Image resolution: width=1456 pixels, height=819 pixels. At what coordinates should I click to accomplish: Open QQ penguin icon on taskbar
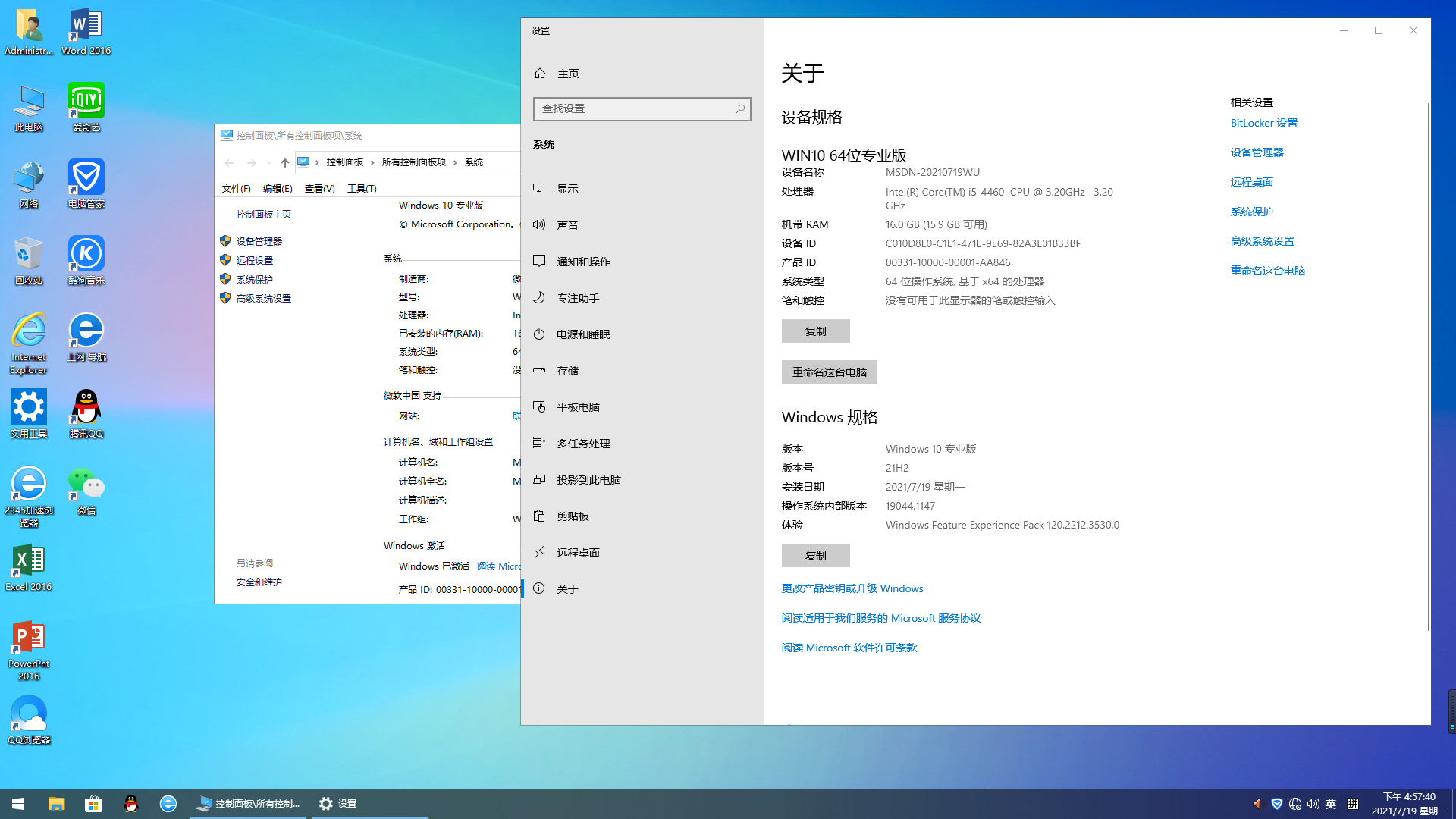130,804
